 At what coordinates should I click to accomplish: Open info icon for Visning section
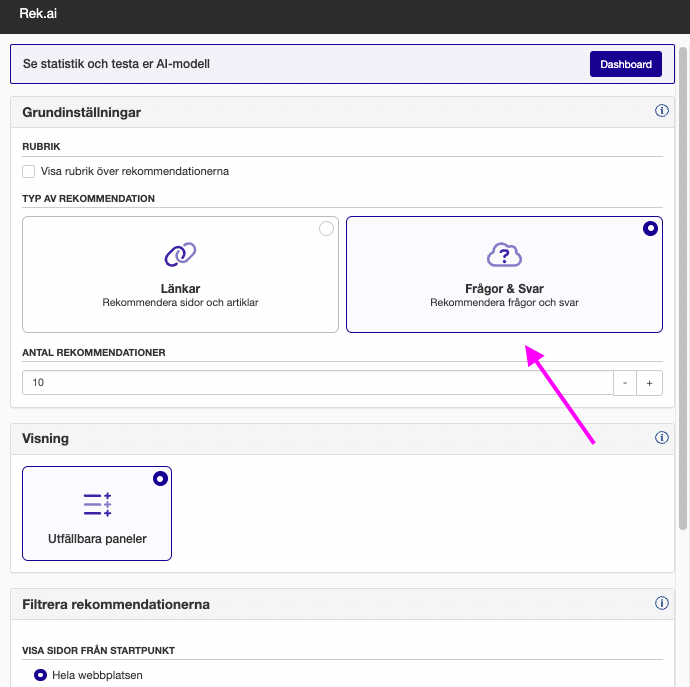click(x=661, y=438)
